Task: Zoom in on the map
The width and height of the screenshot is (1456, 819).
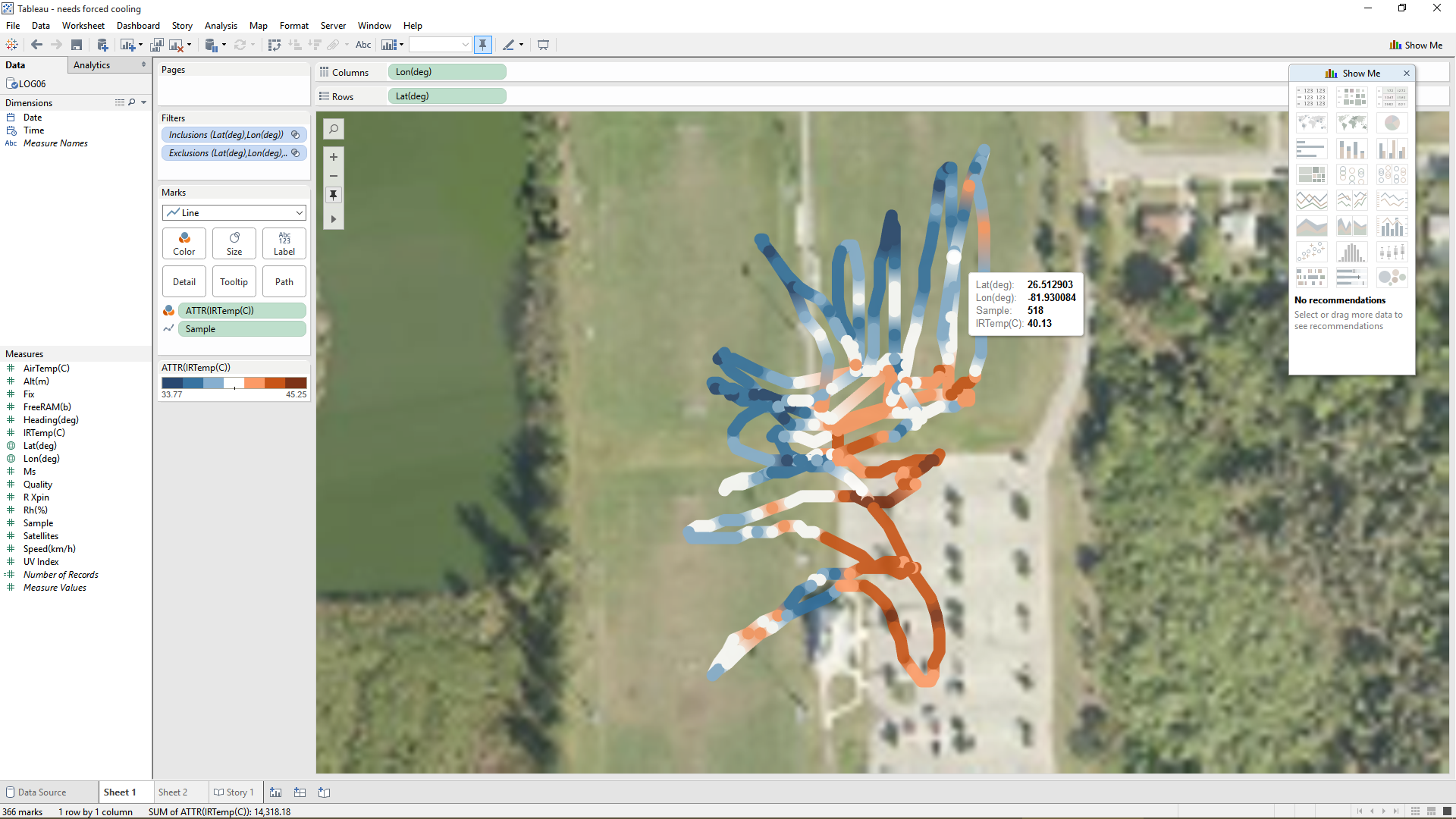Action: 334,157
